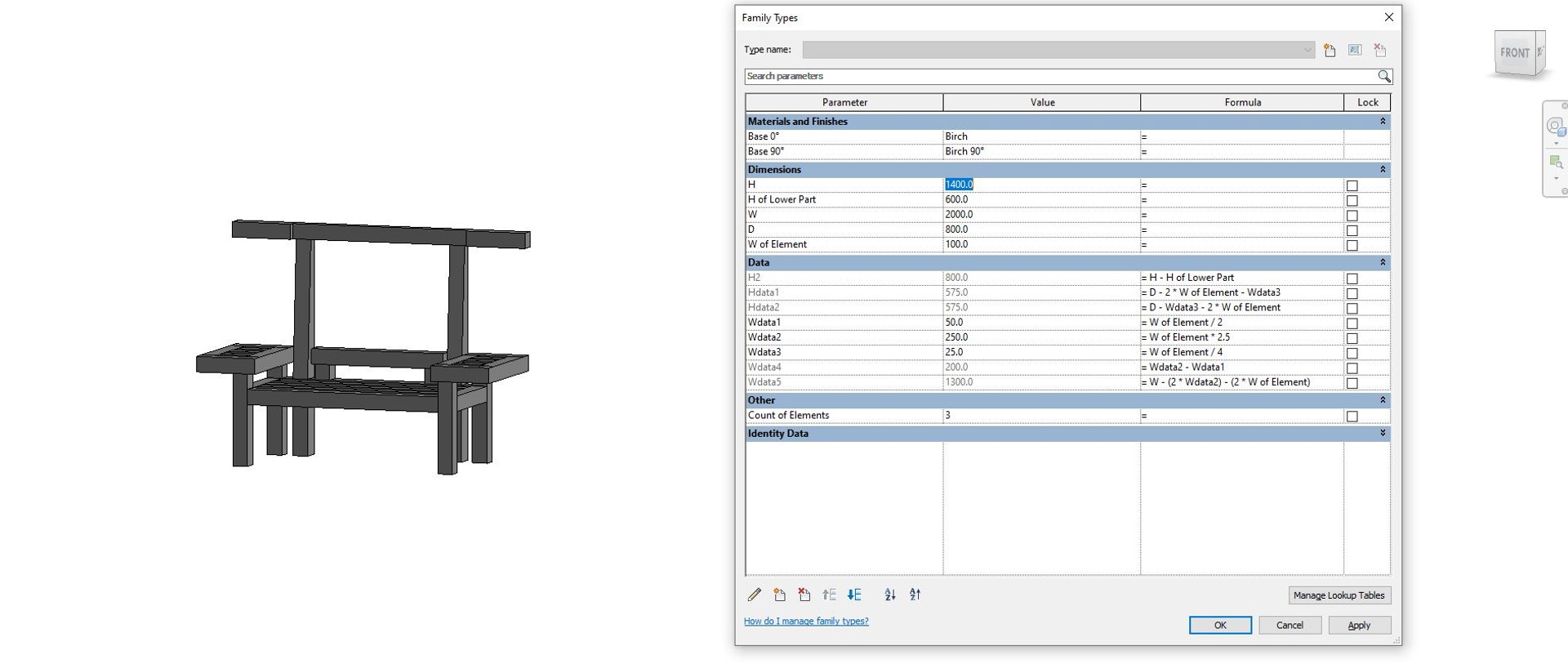Expand the Identity Data group
Image resolution: width=1568 pixels, height=664 pixels.
[1383, 433]
